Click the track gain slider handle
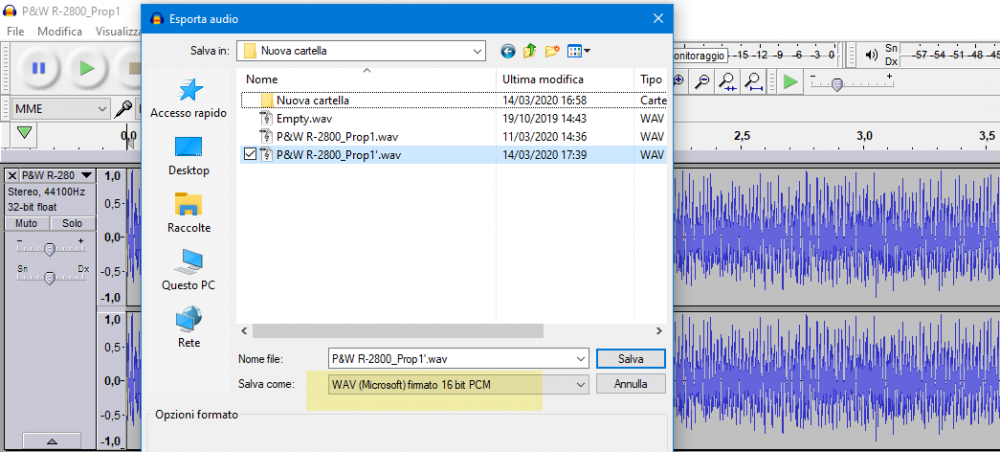The image size is (1000, 452). click(x=50, y=248)
